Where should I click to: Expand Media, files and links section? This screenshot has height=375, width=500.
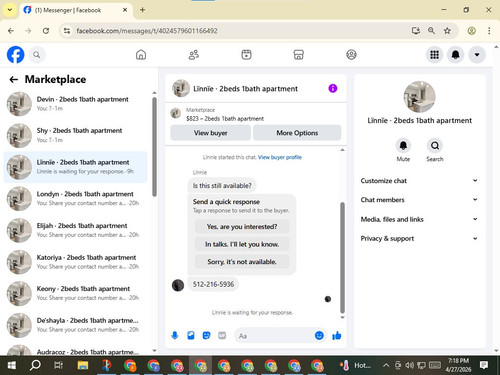click(419, 219)
